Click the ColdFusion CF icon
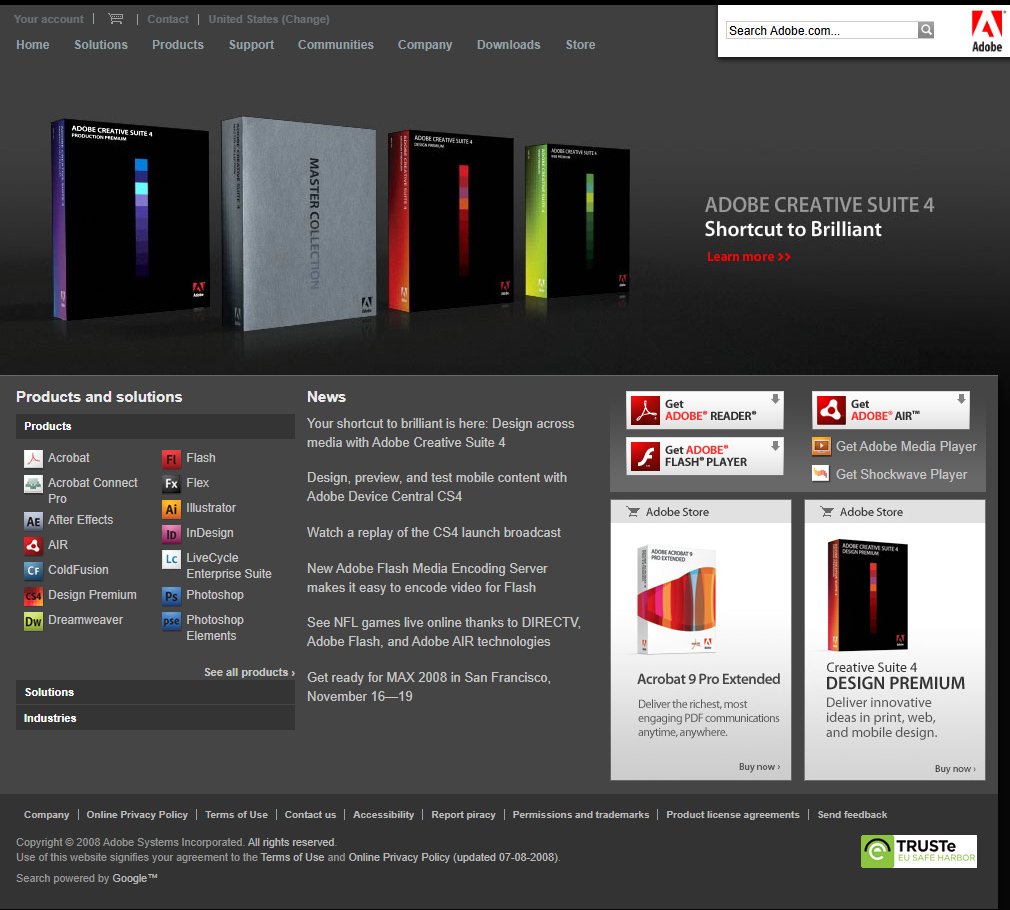This screenshot has height=910, width=1010. click(x=33, y=571)
